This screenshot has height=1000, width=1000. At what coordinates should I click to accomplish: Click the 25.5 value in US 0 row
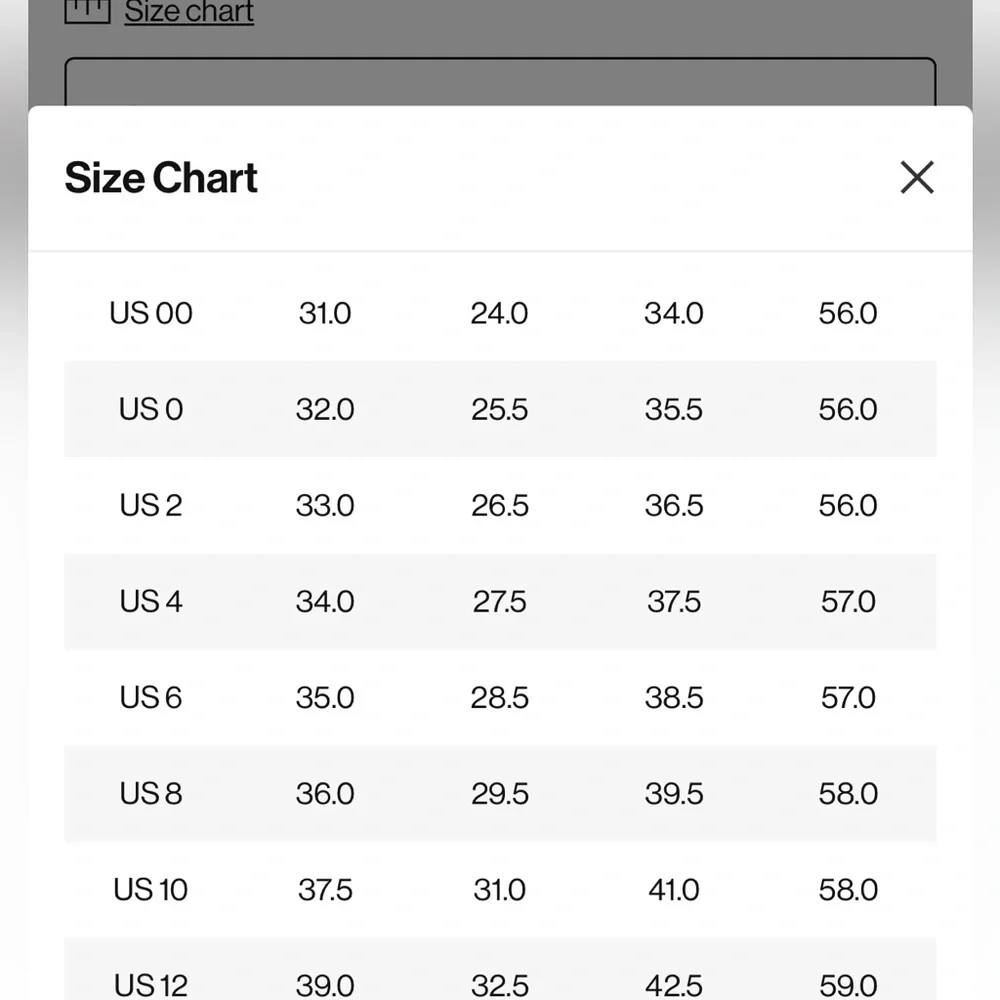click(499, 409)
